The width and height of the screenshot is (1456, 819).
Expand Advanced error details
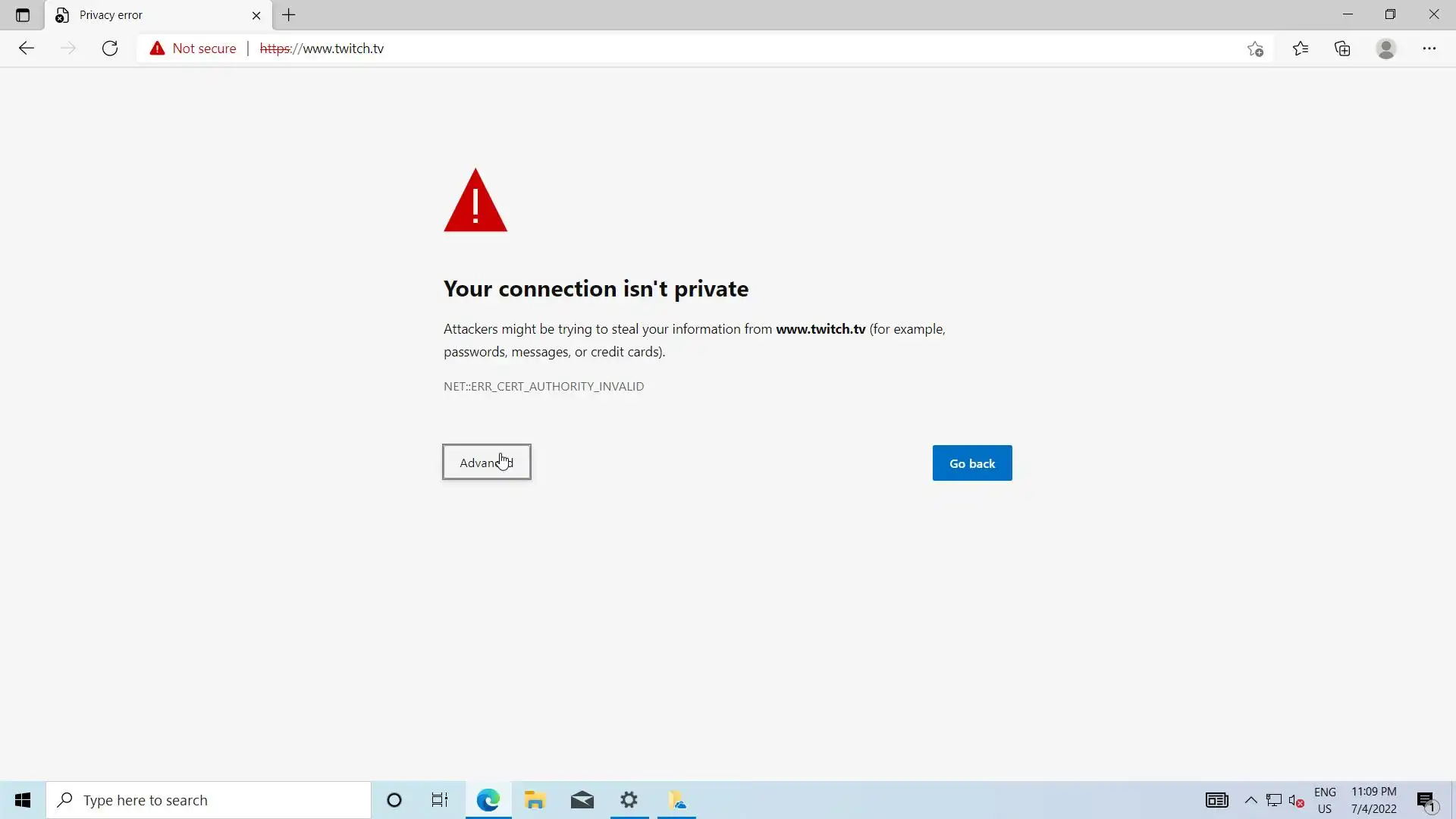point(486,463)
